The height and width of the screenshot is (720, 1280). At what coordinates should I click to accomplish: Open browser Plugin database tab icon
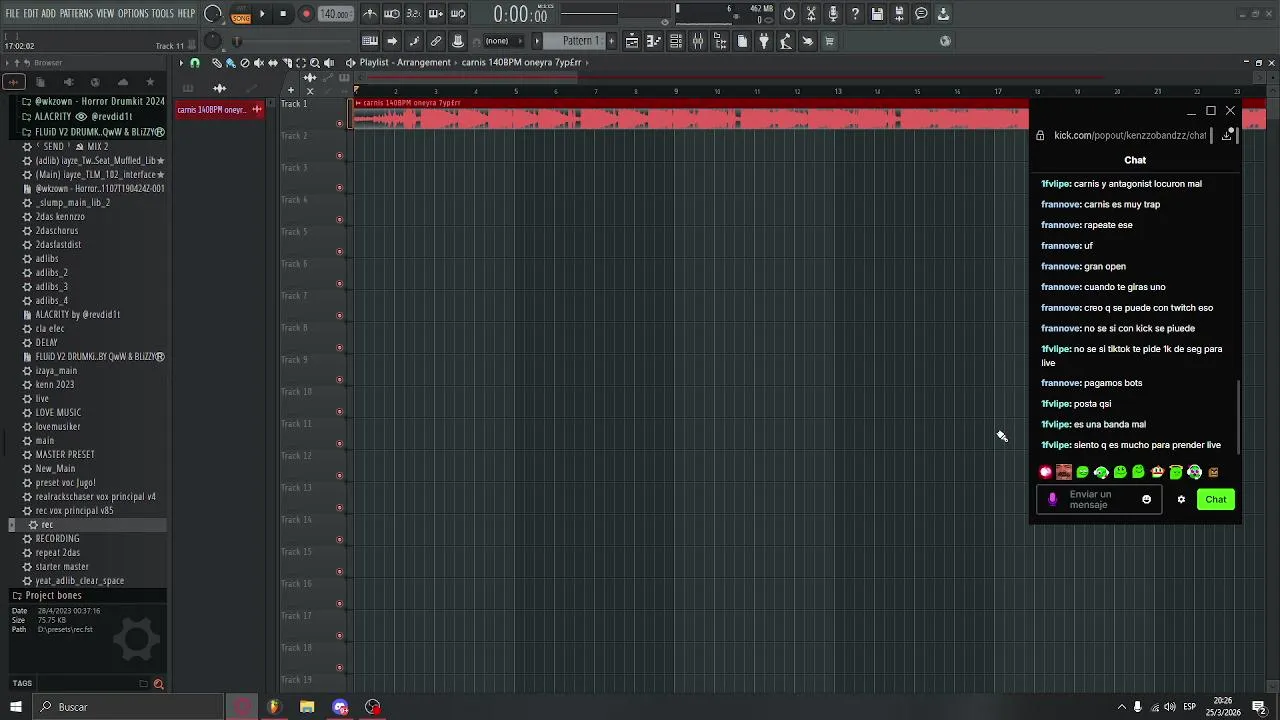[x=69, y=82]
